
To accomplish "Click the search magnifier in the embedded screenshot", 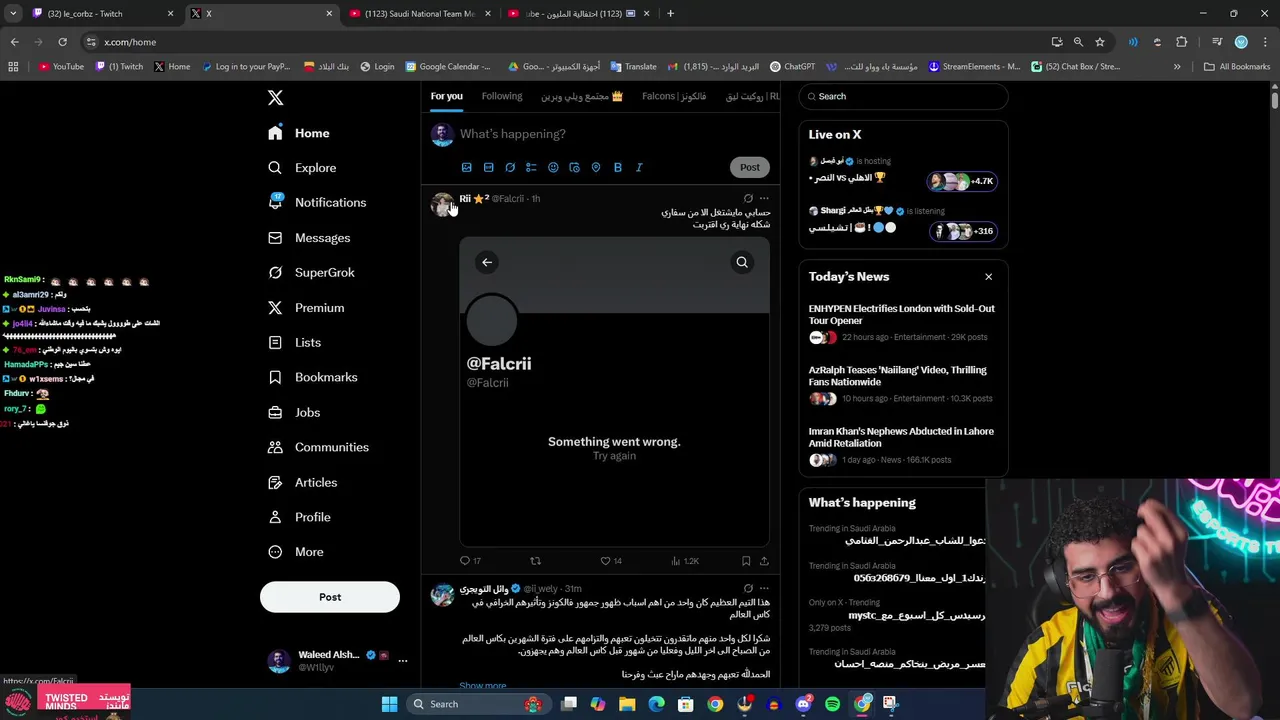I will tap(742, 262).
